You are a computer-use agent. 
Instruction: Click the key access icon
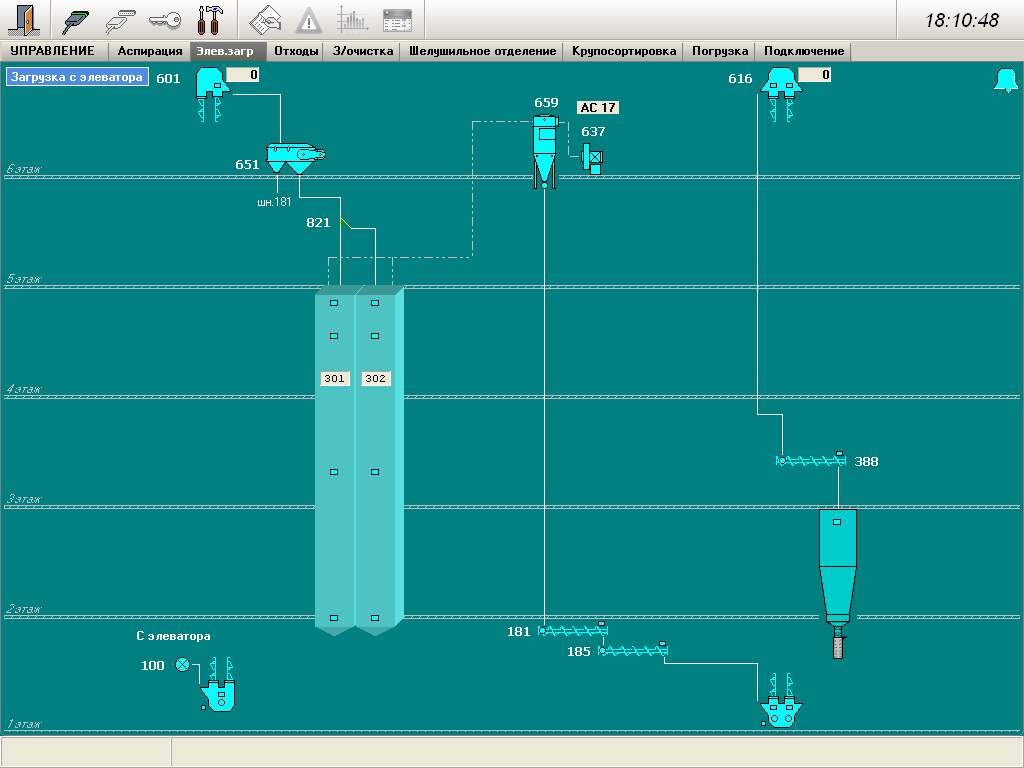[163, 19]
